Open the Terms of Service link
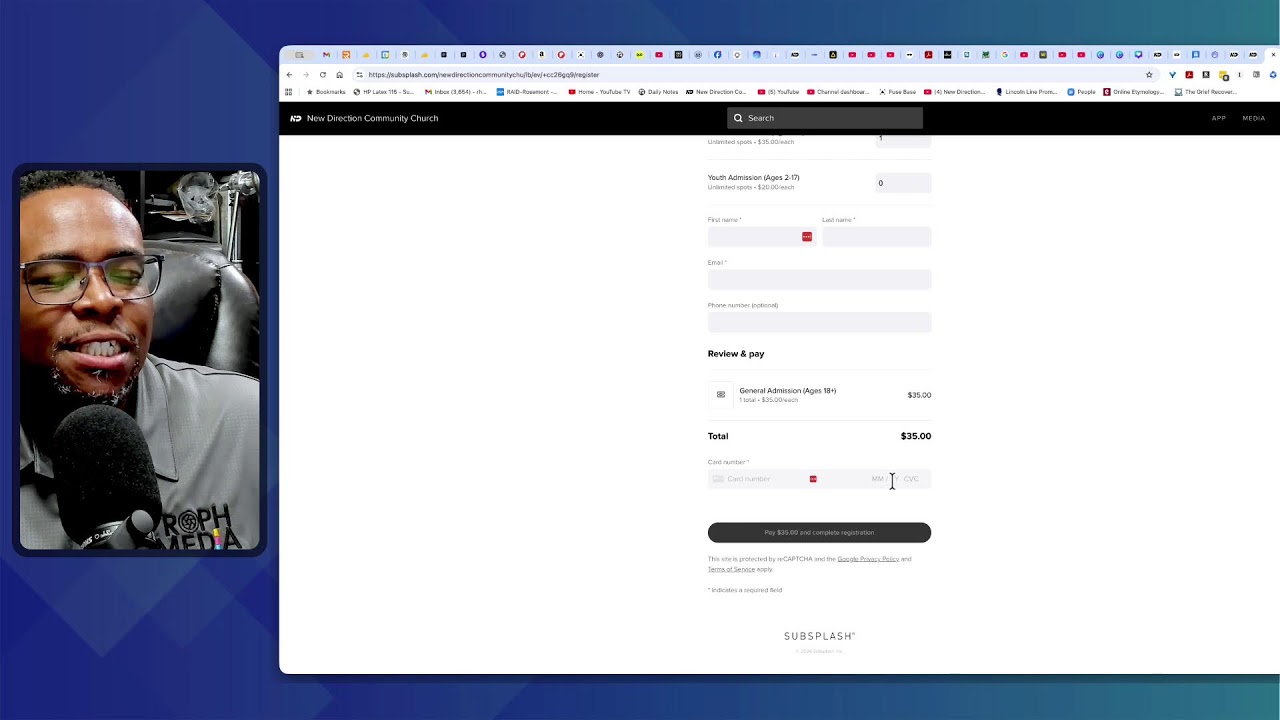This screenshot has height=720, width=1280. (731, 569)
